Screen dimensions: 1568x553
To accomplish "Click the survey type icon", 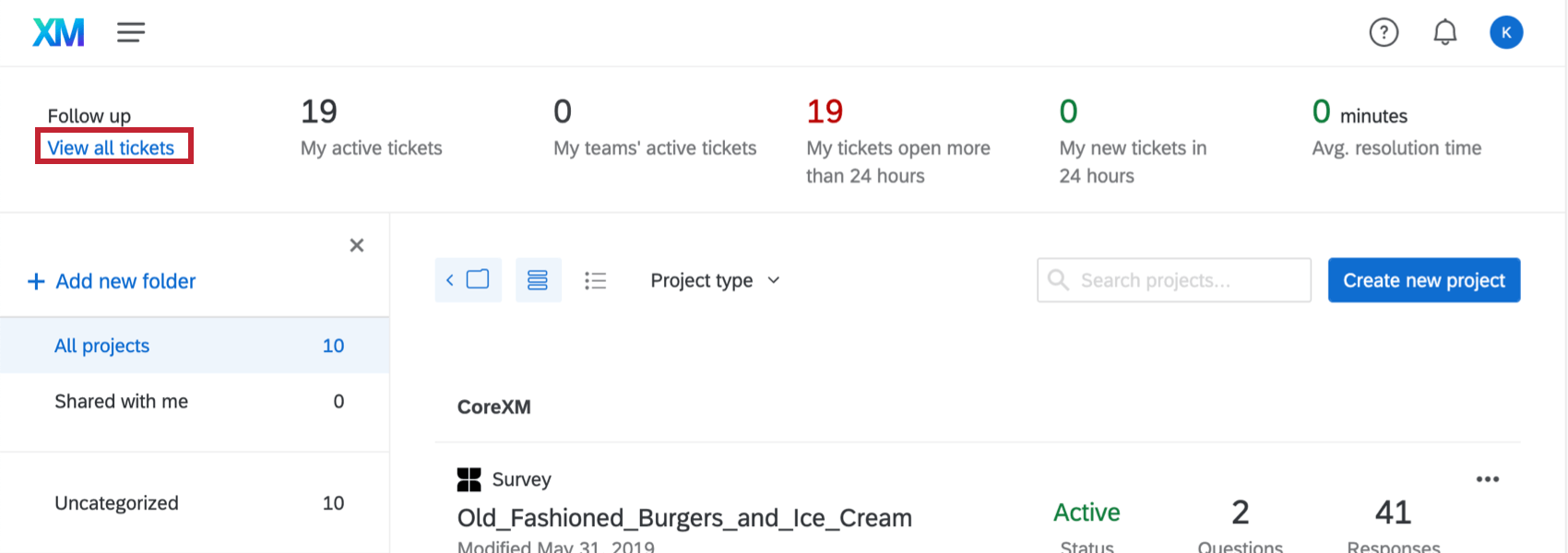I will (x=469, y=479).
